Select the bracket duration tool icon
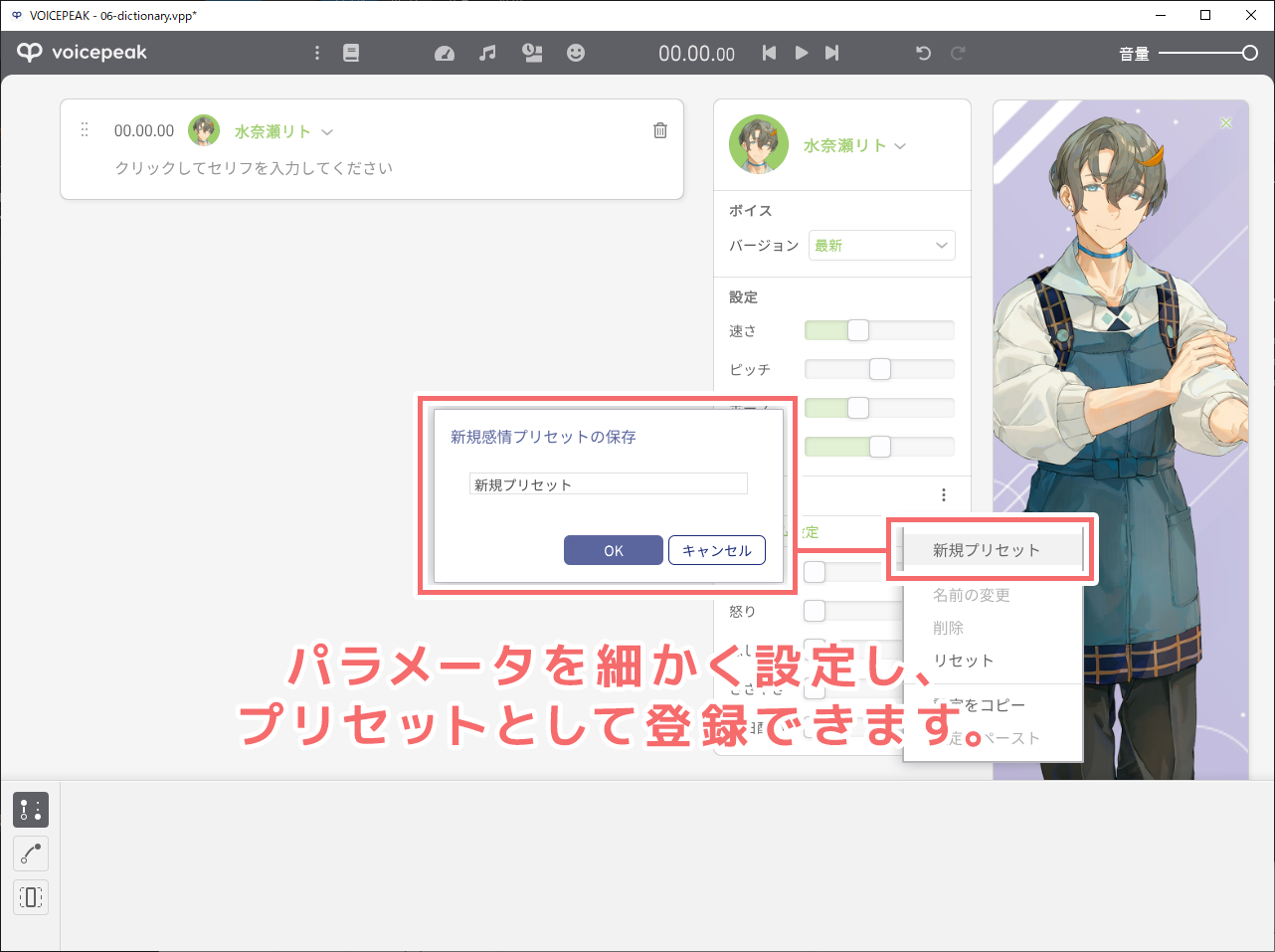This screenshot has width=1275, height=952. (x=31, y=897)
